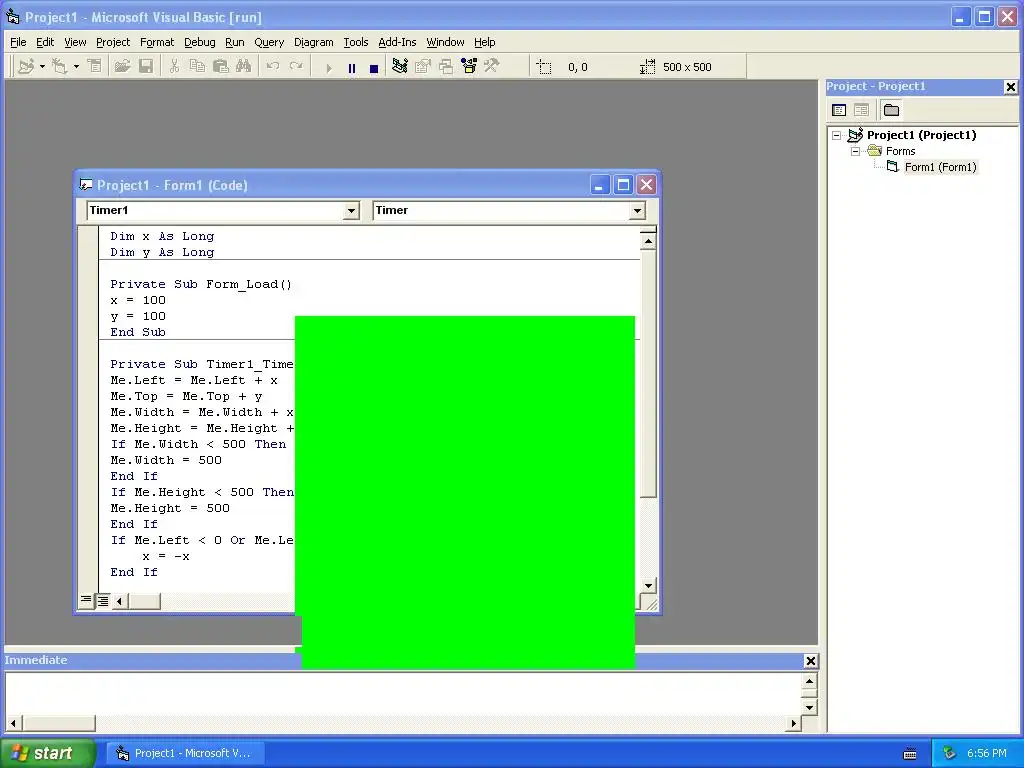This screenshot has height=768, width=1024.
Task: Open the Timer1 object dropdown
Action: (x=351, y=210)
